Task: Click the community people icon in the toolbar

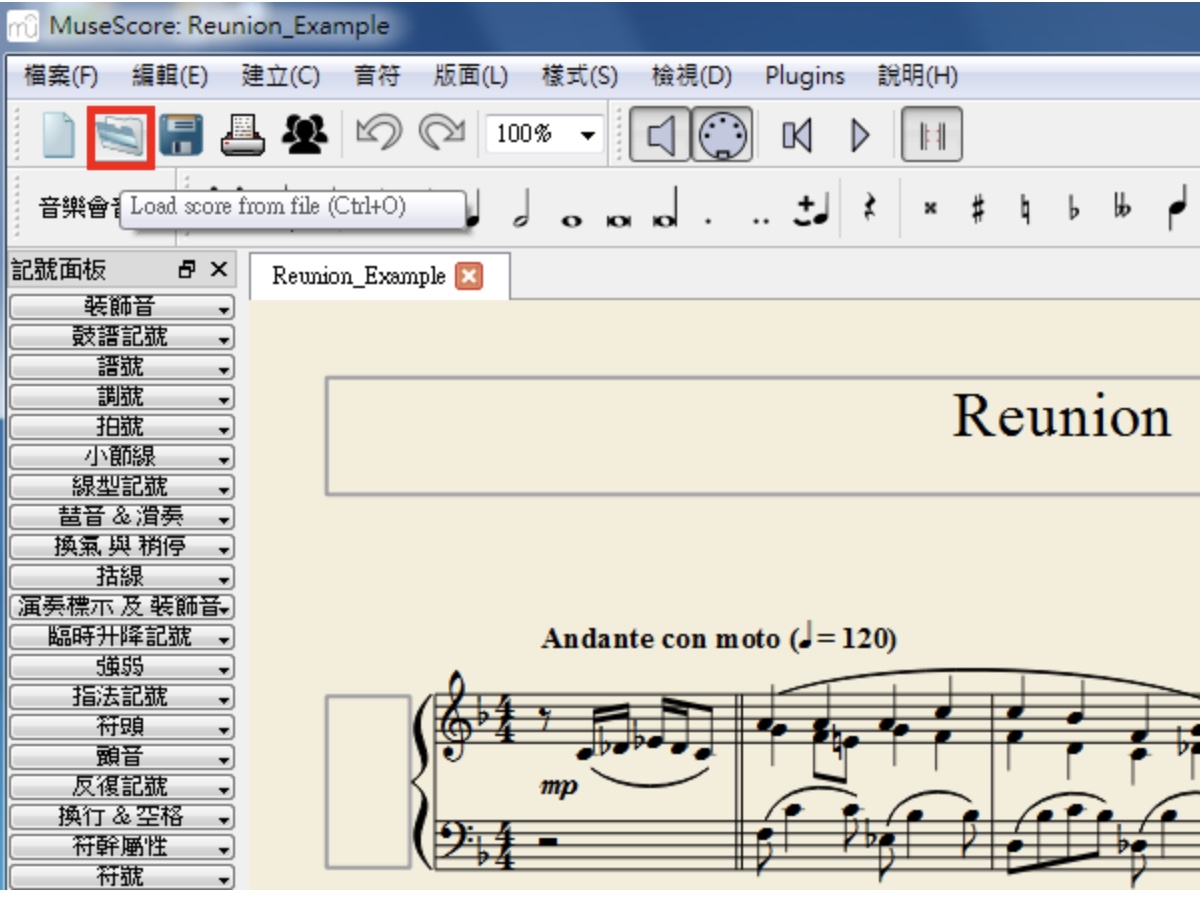Action: [x=305, y=134]
